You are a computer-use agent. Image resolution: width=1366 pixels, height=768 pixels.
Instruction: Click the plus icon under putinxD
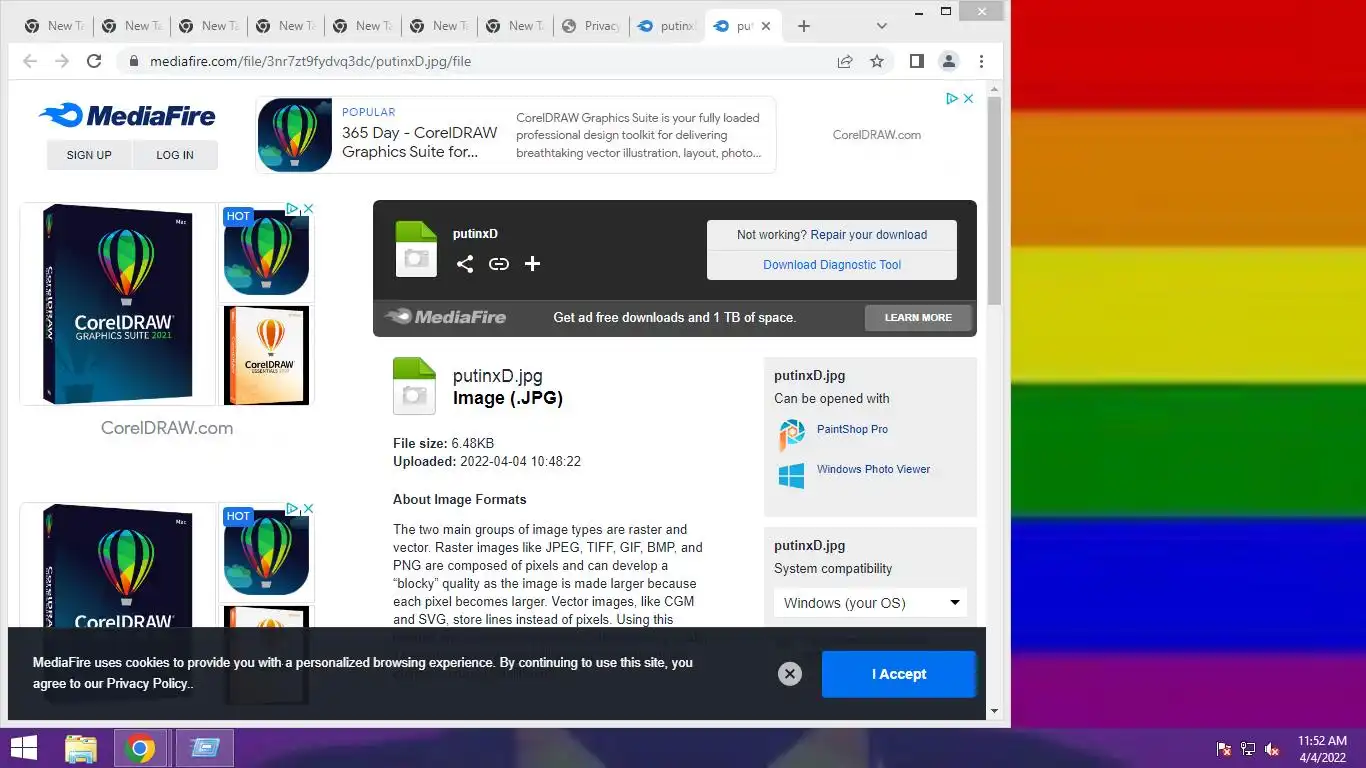pos(533,264)
